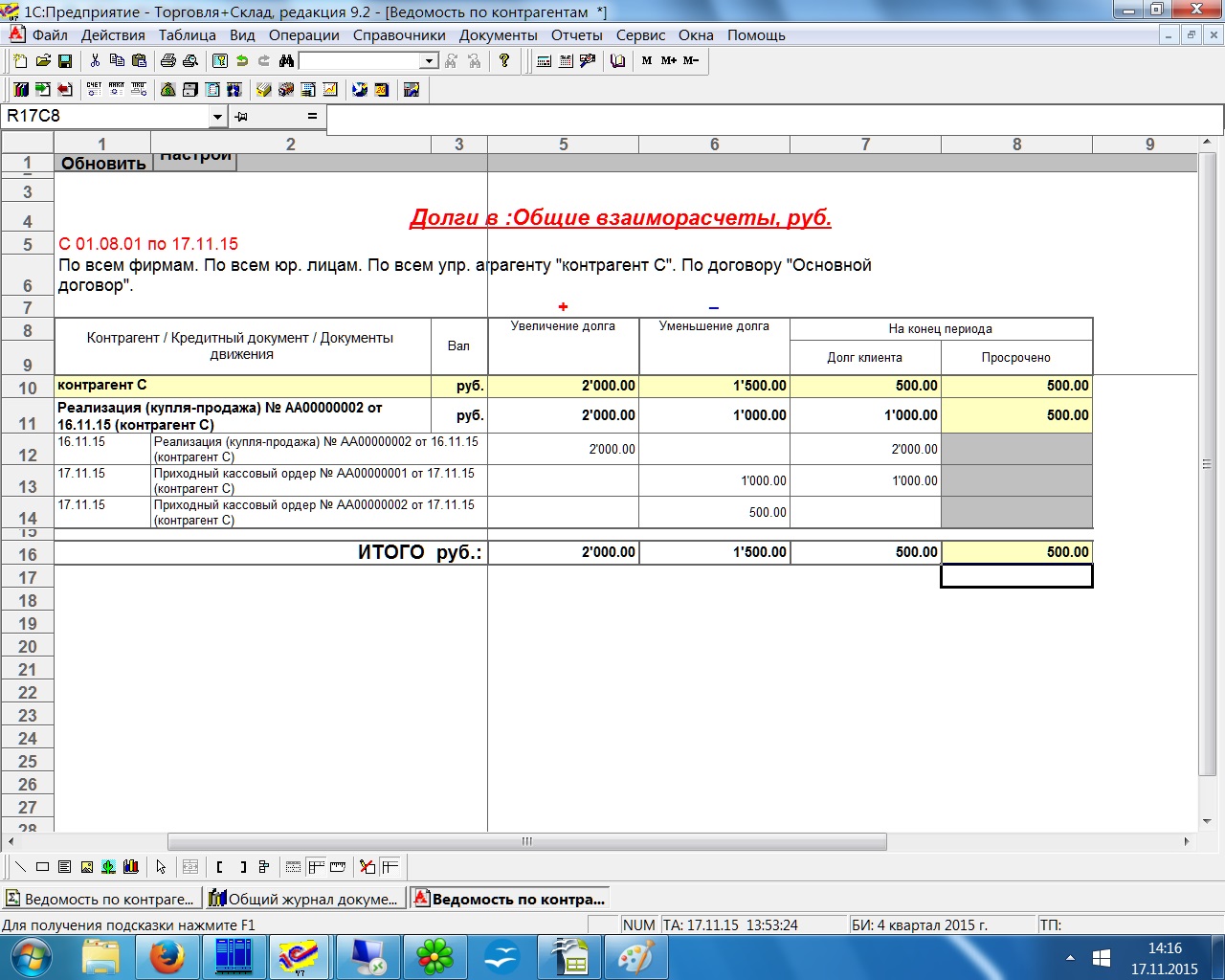Image resolution: width=1225 pixels, height=980 pixels.
Task: Open the search field dropdown arrow
Action: click(x=429, y=61)
